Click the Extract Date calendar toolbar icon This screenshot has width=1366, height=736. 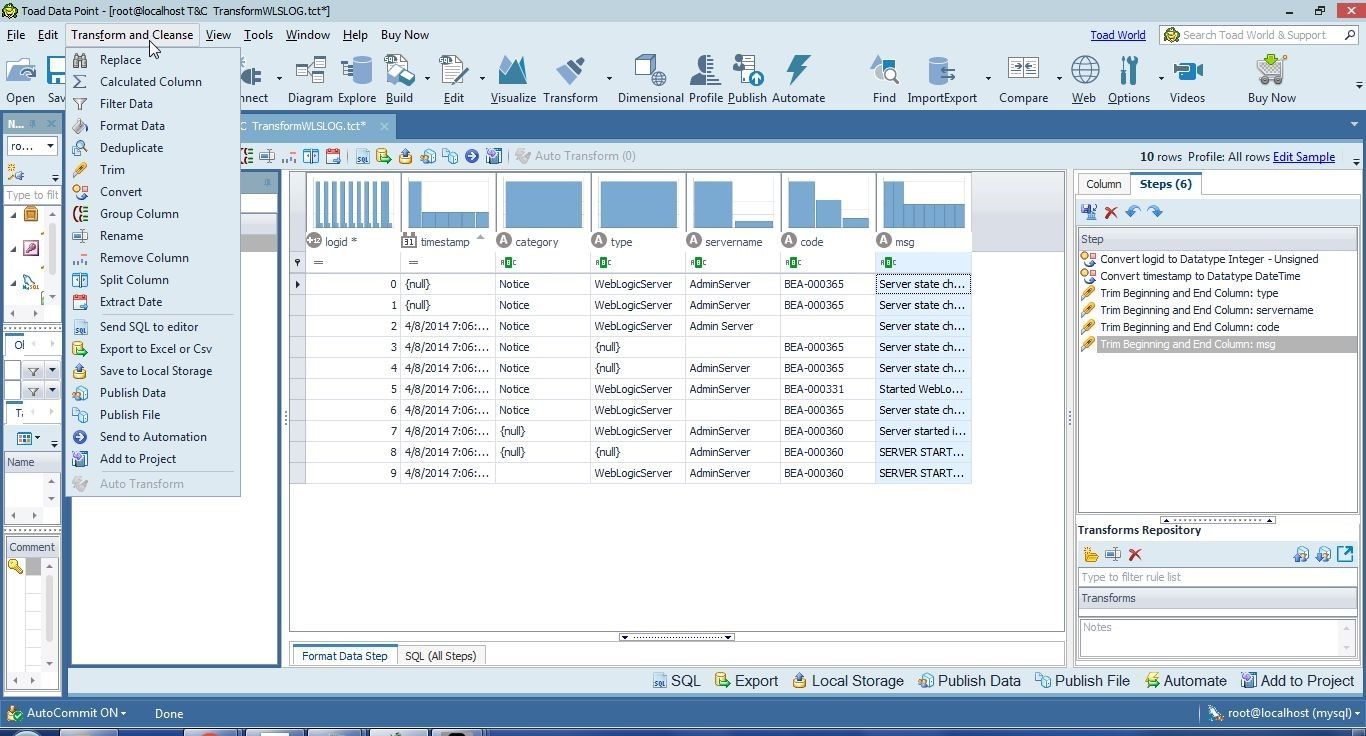pos(333,156)
